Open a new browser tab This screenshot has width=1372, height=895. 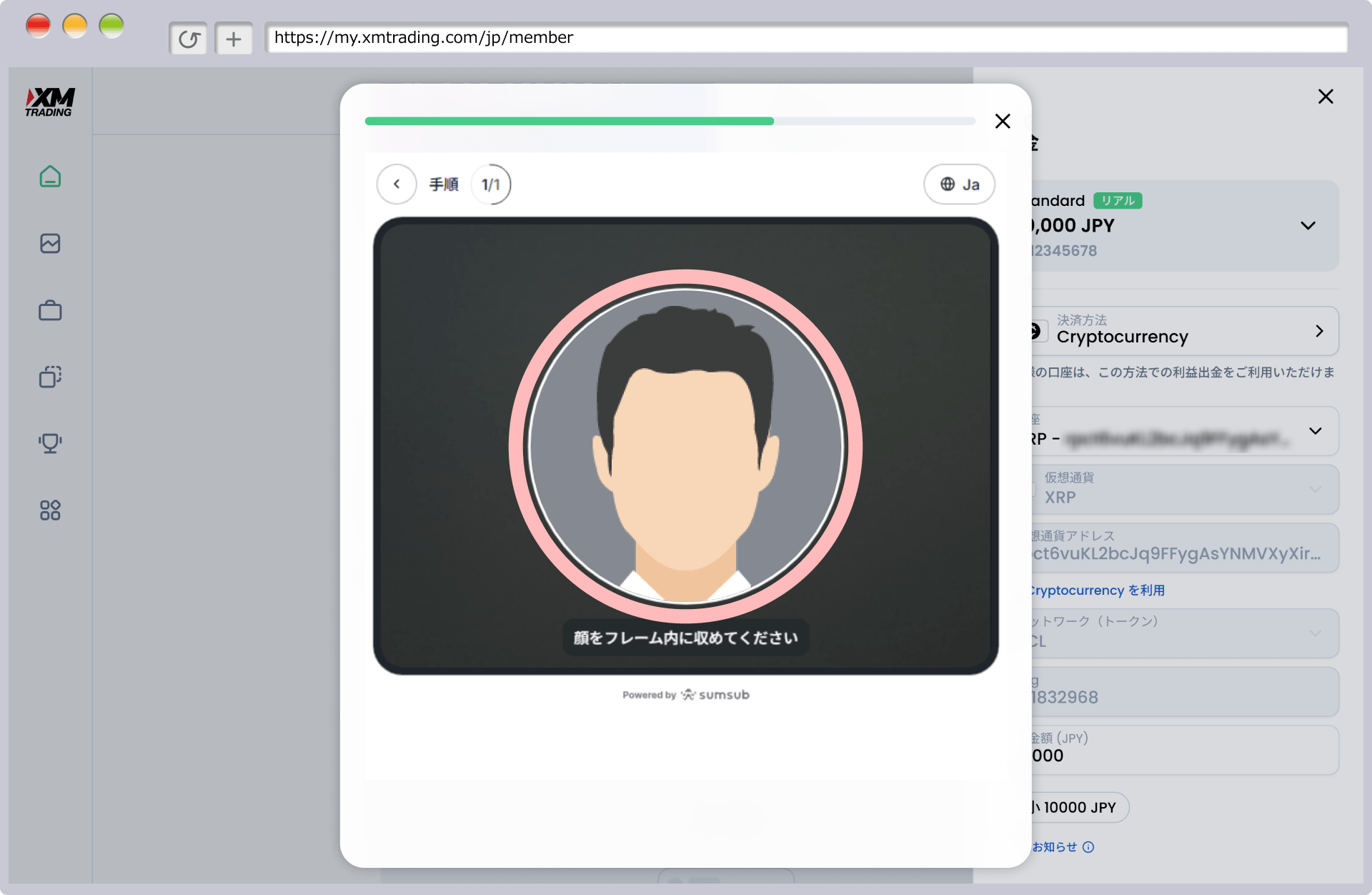click(x=234, y=39)
